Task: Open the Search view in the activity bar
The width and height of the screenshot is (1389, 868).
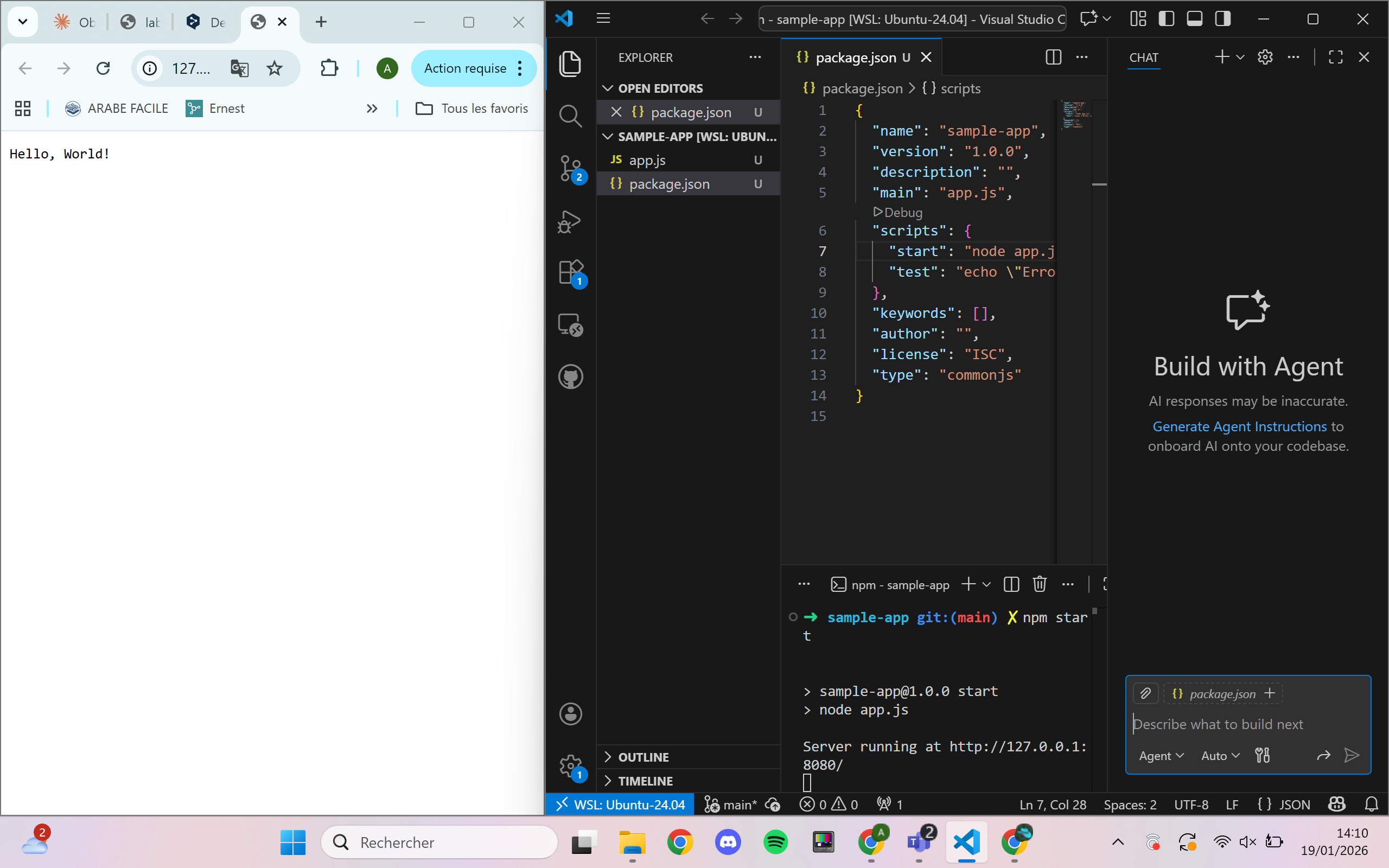Action: 570,115
